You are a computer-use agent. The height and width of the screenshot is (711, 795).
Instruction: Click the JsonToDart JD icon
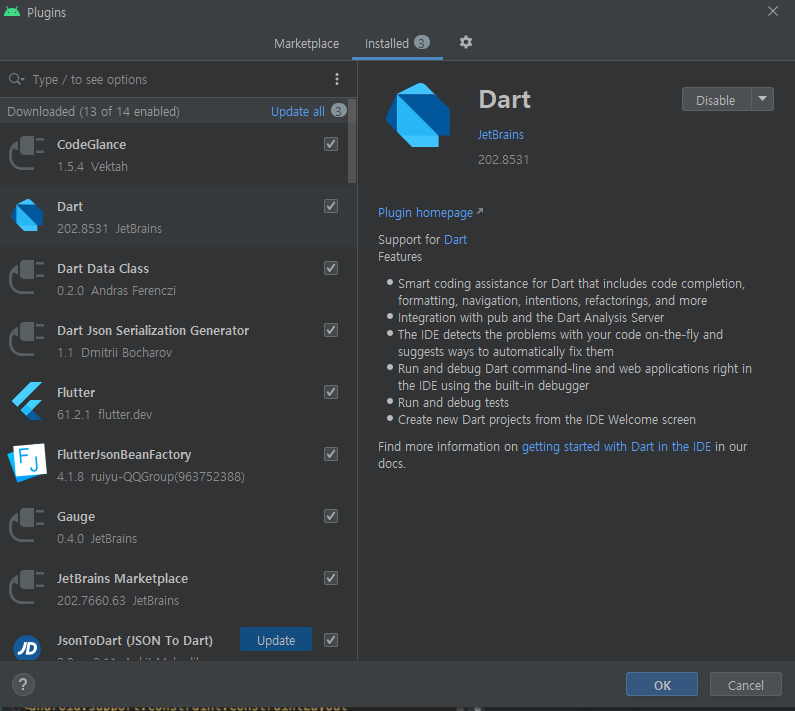pyautogui.click(x=27, y=648)
